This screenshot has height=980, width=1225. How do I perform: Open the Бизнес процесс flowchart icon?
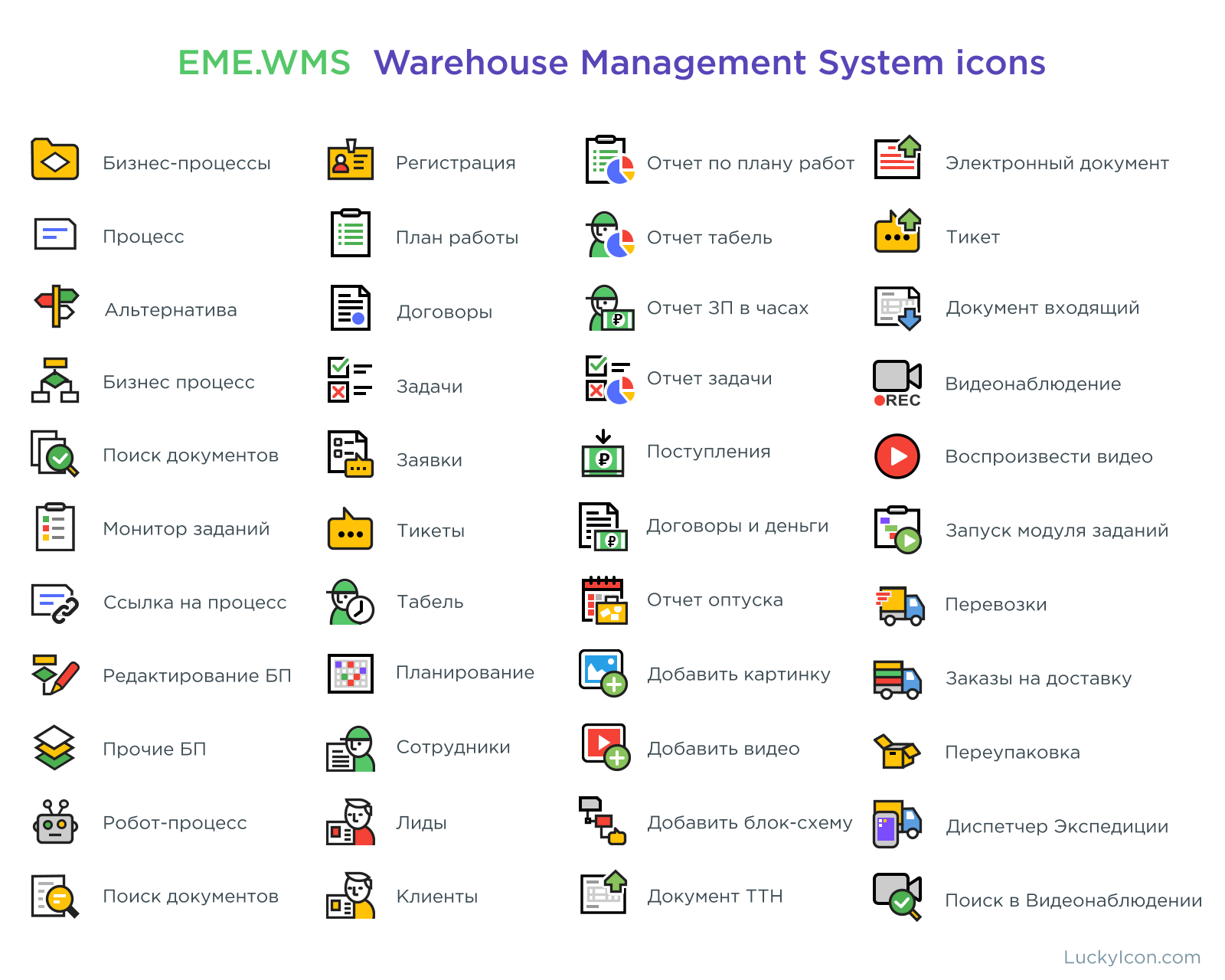pyautogui.click(x=55, y=380)
